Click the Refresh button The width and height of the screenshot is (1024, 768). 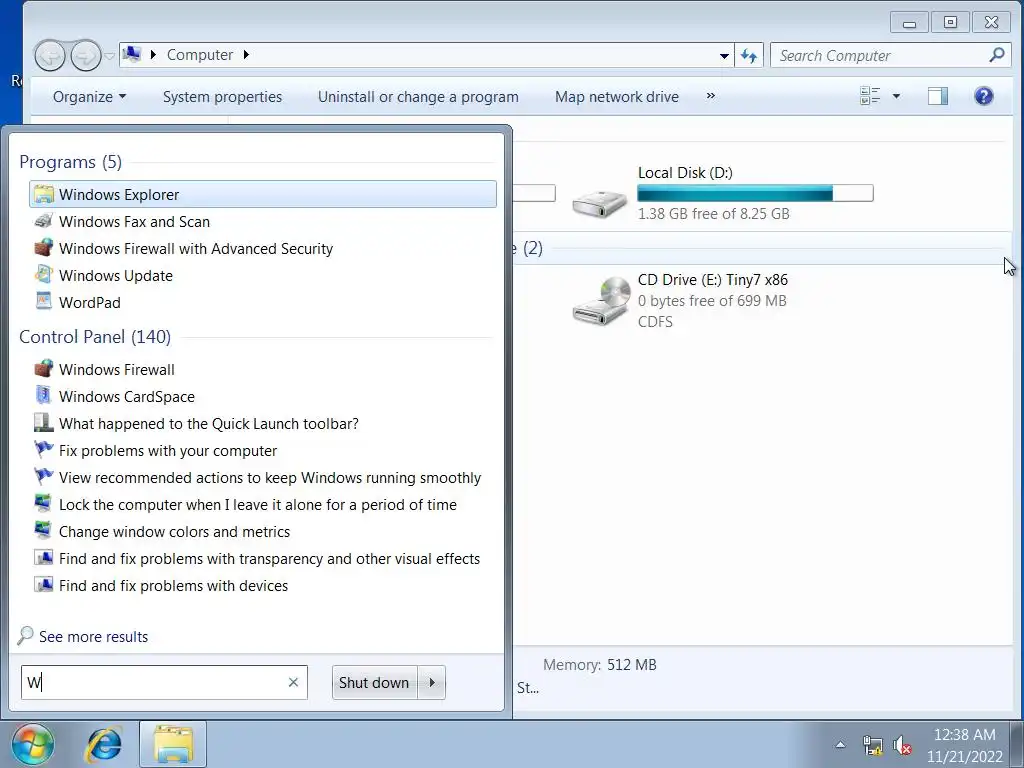click(x=749, y=56)
